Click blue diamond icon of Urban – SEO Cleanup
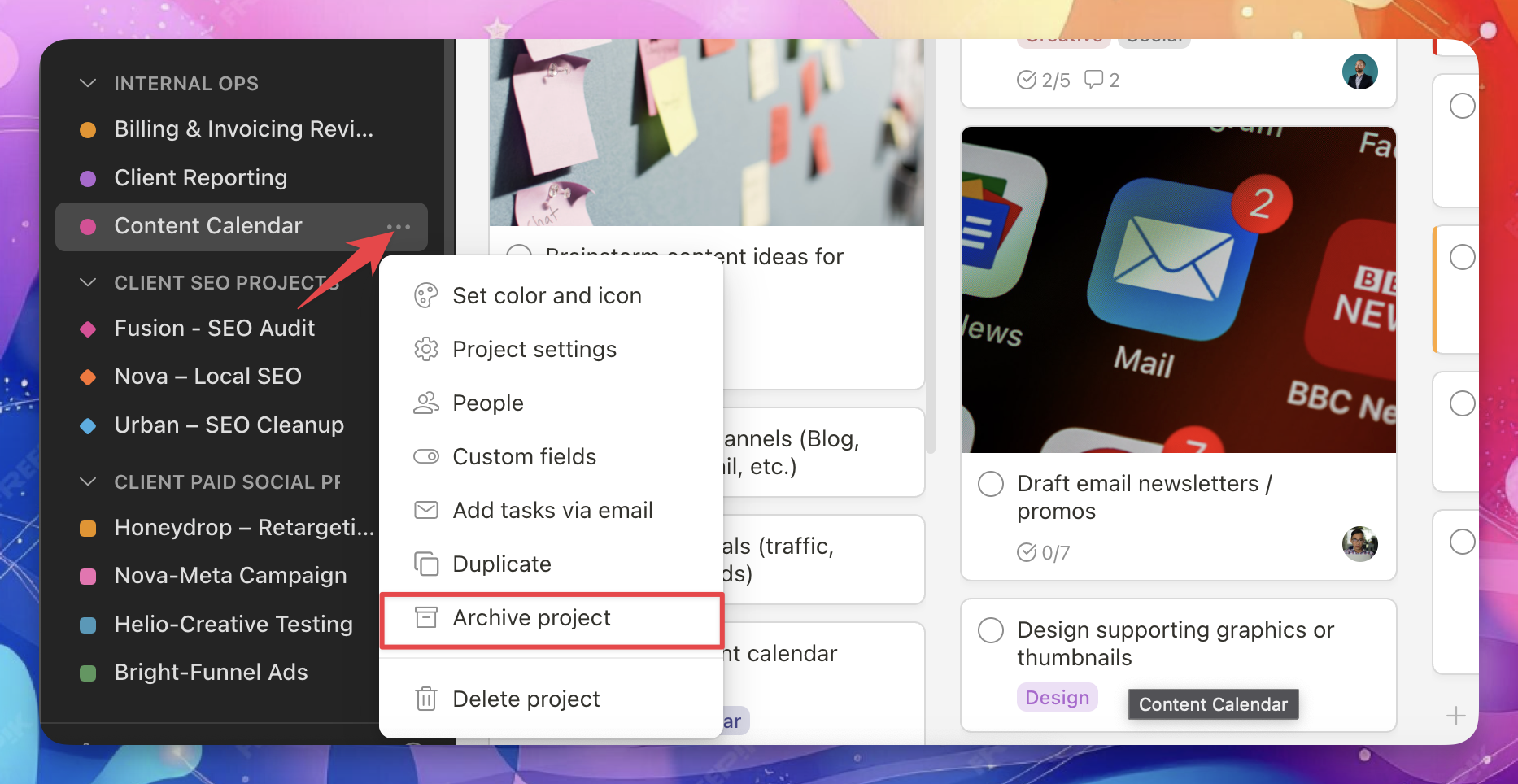 coord(88,425)
